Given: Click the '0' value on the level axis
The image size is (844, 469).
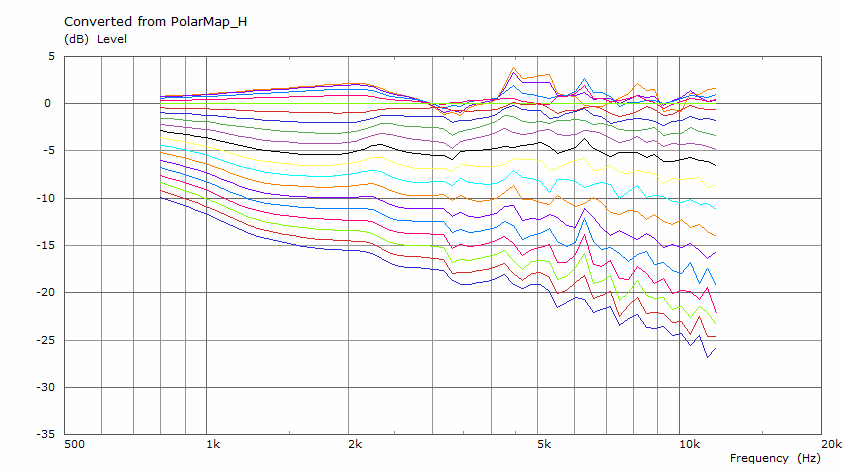Looking at the screenshot, I should tap(47, 103).
